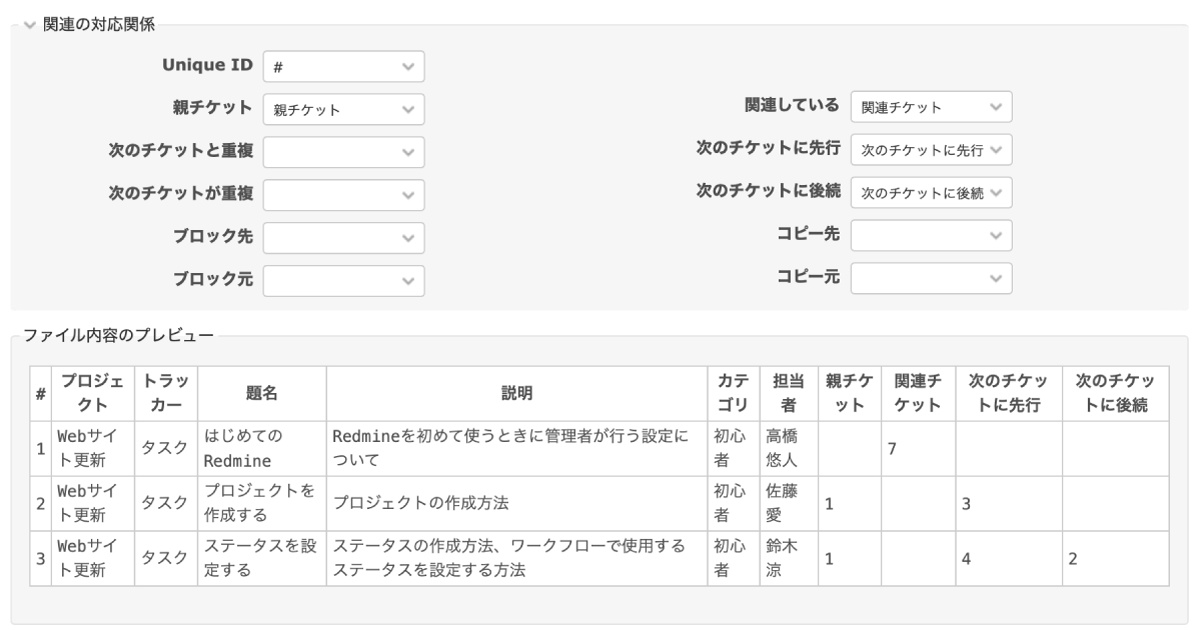Open the コピー先 dropdown
The width and height of the screenshot is (1200, 630).
[x=931, y=235]
